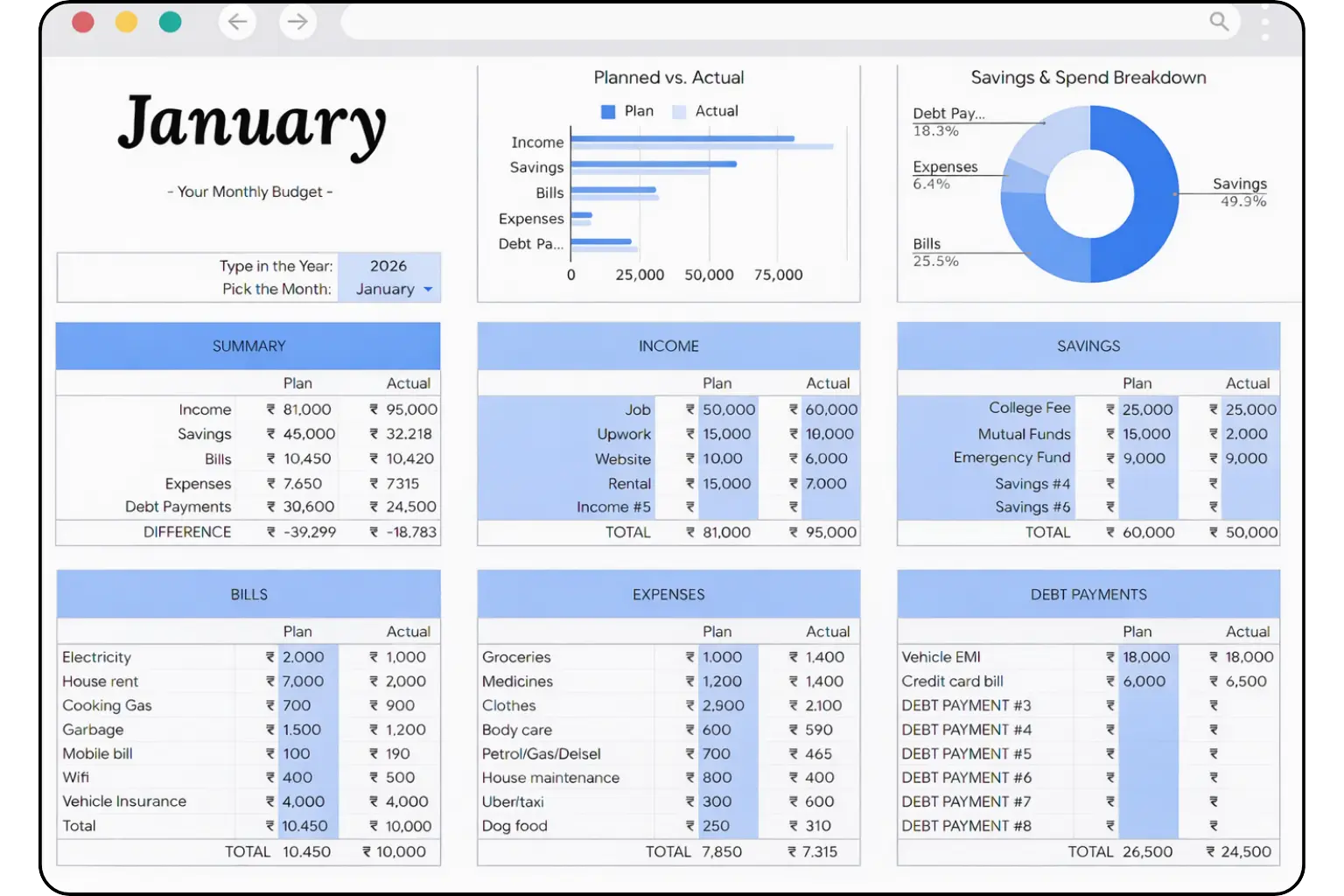This screenshot has height=896, width=1344.
Task: Select the Electricity plan amount cell
Action: (x=303, y=657)
